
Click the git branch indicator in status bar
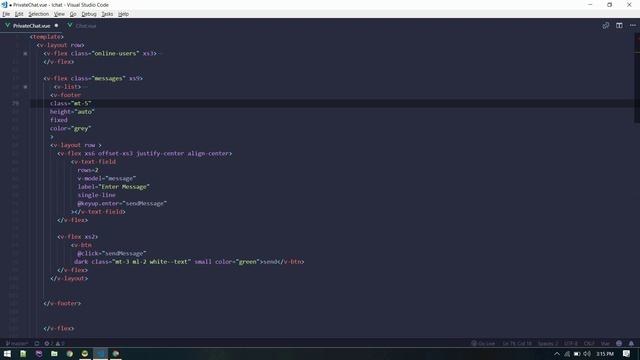[16, 344]
